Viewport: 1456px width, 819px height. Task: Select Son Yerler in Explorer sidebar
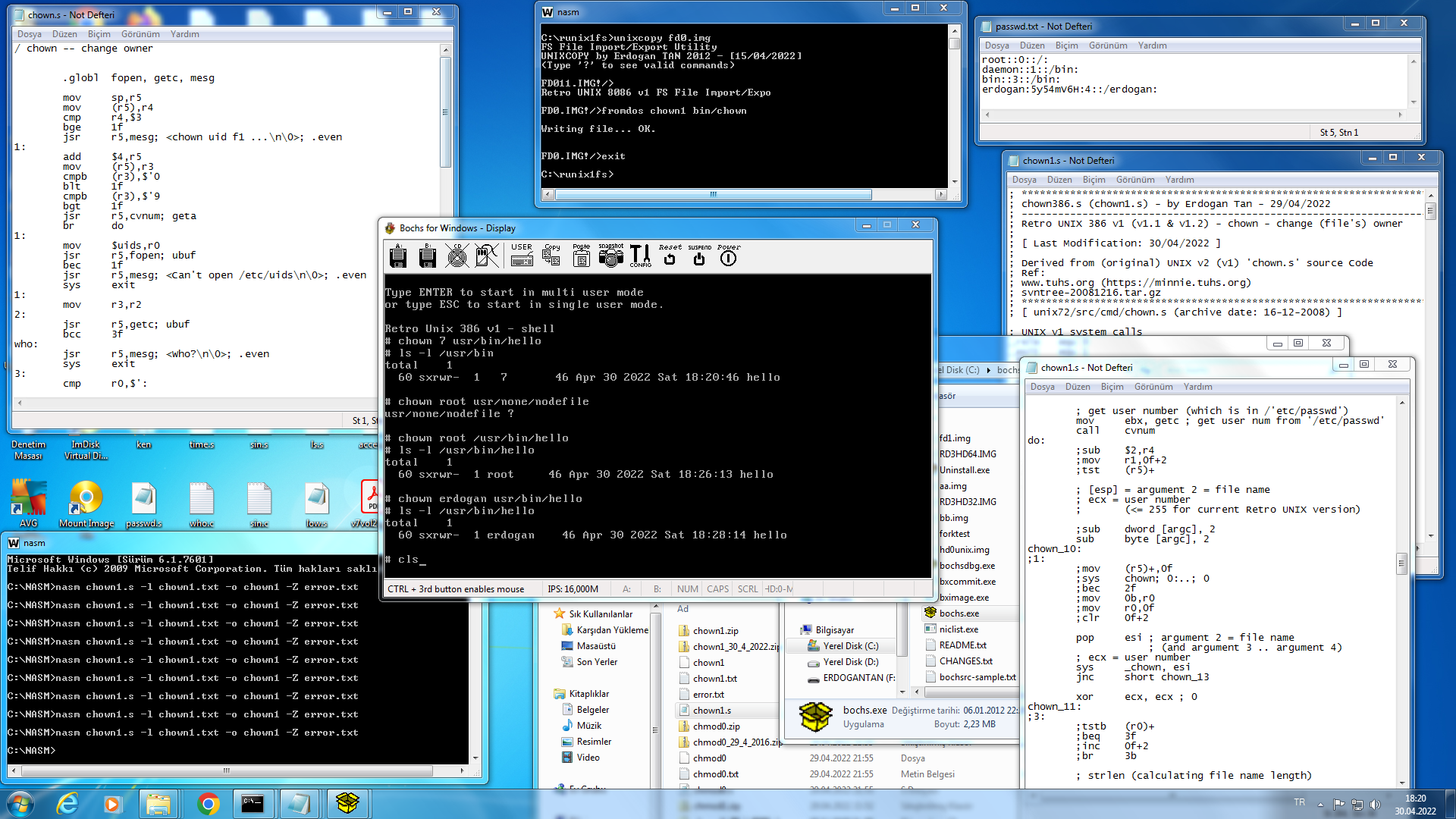pos(589,662)
